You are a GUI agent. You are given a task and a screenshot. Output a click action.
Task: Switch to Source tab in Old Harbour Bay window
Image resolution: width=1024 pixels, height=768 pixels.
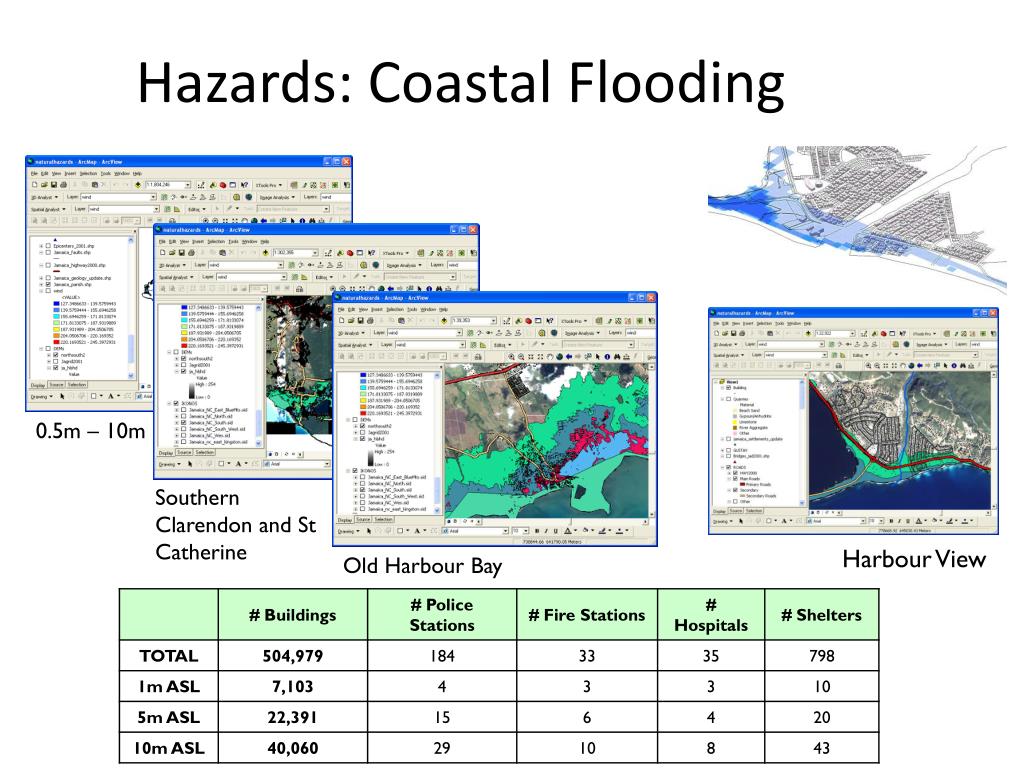pyautogui.click(x=363, y=520)
